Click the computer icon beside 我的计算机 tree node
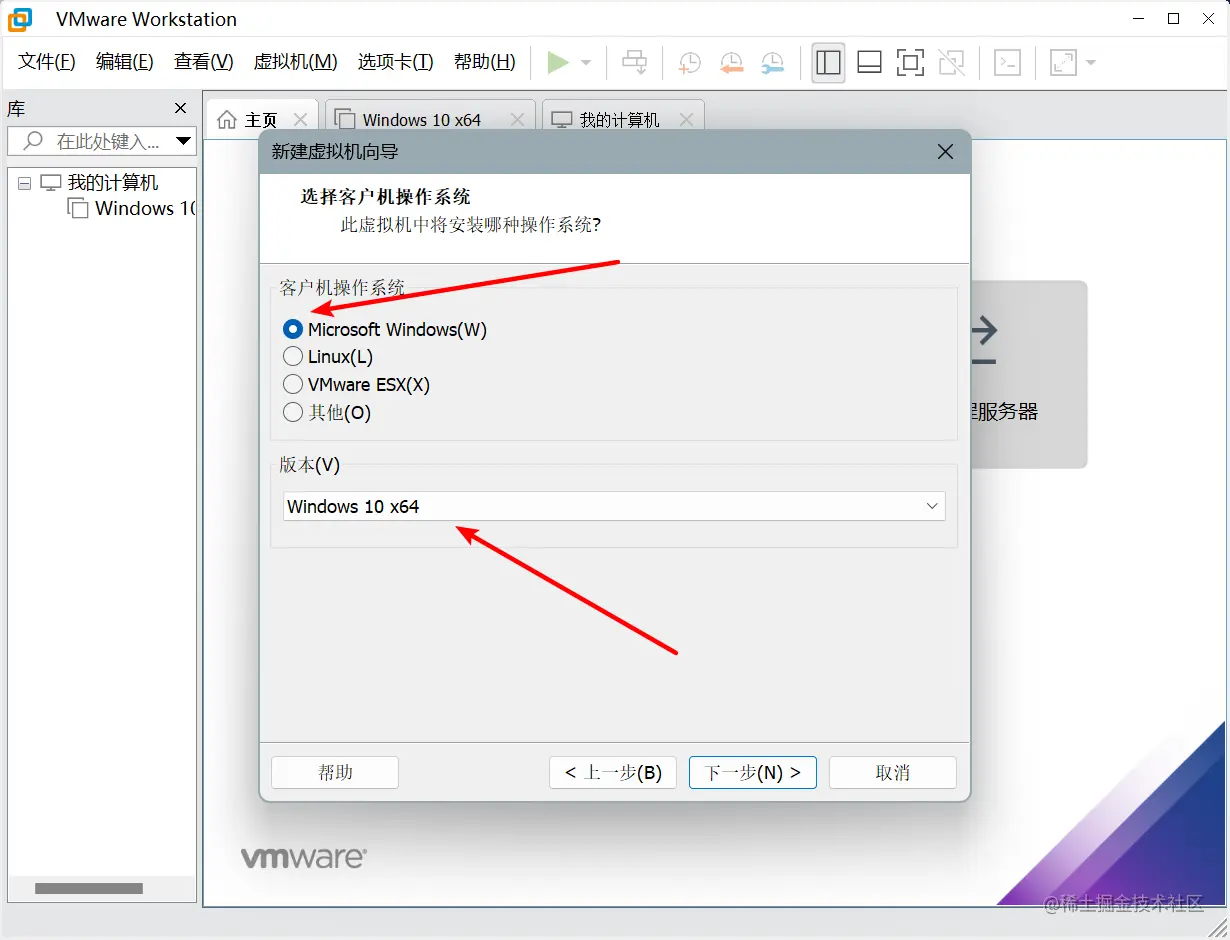 51,183
